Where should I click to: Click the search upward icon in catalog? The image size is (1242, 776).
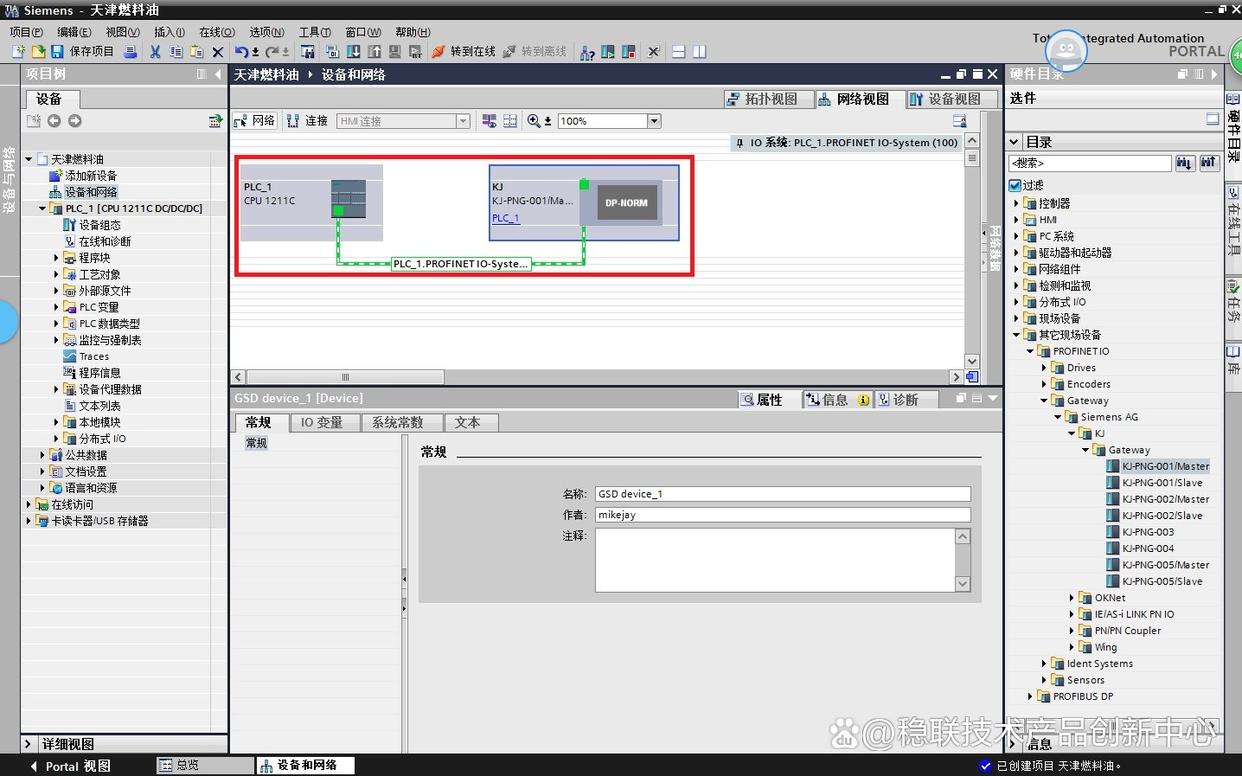[x=1208, y=163]
